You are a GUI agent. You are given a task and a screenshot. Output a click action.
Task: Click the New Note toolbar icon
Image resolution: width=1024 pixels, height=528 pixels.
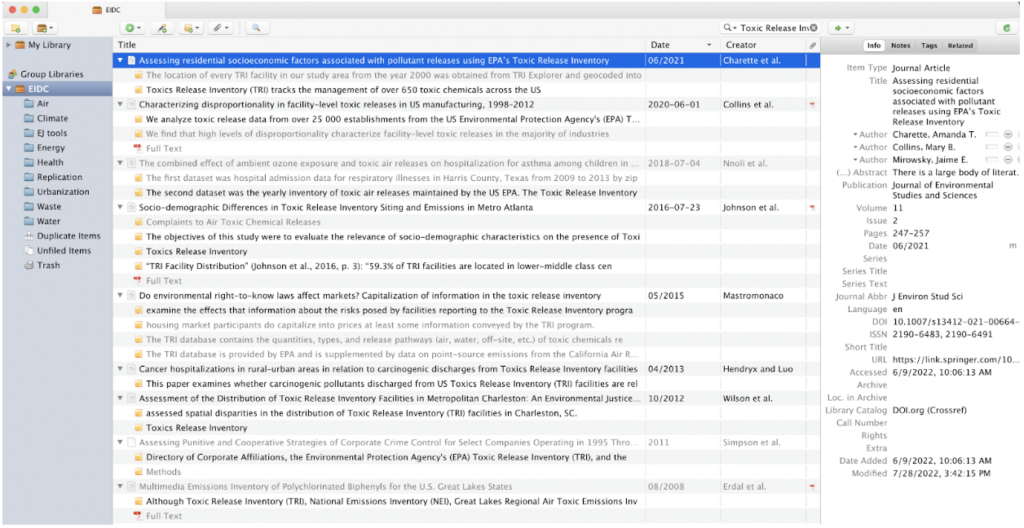[x=191, y=28]
